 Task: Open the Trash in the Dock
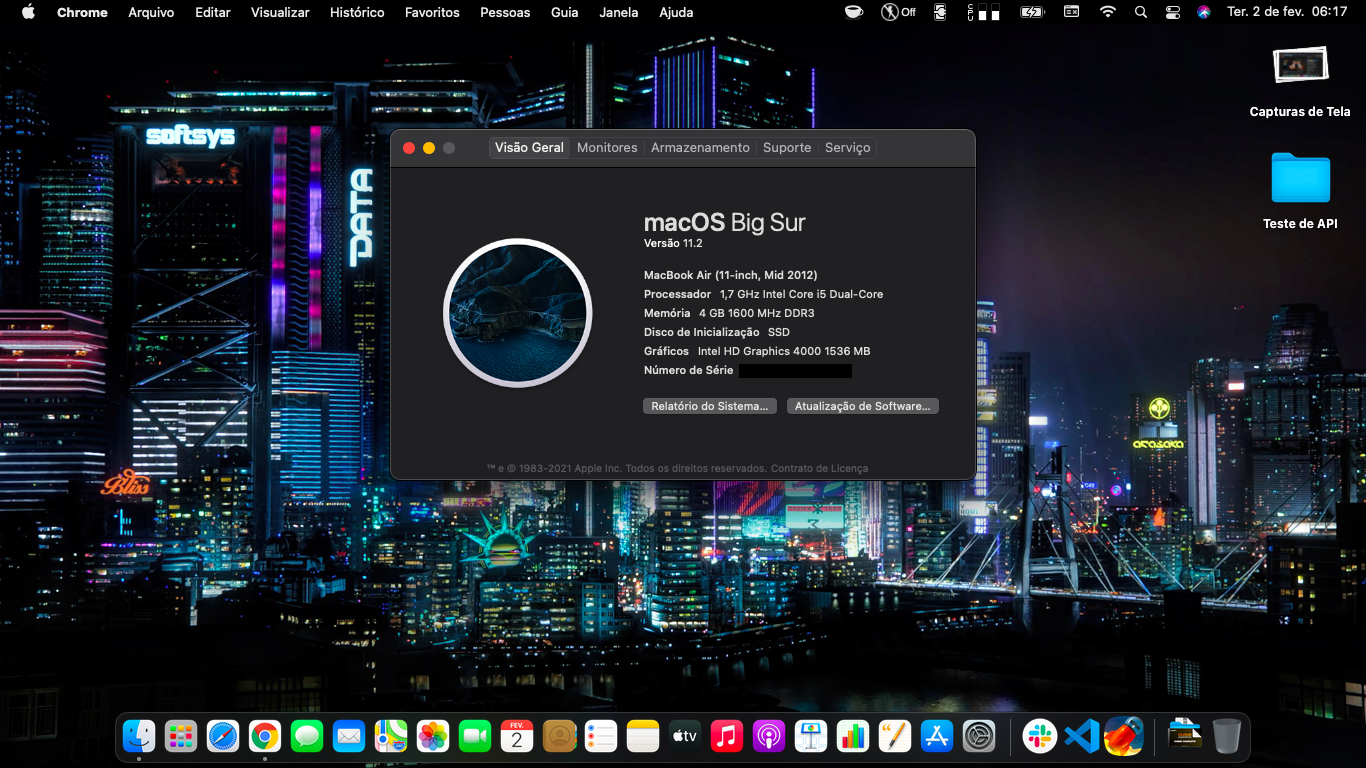click(x=1227, y=737)
